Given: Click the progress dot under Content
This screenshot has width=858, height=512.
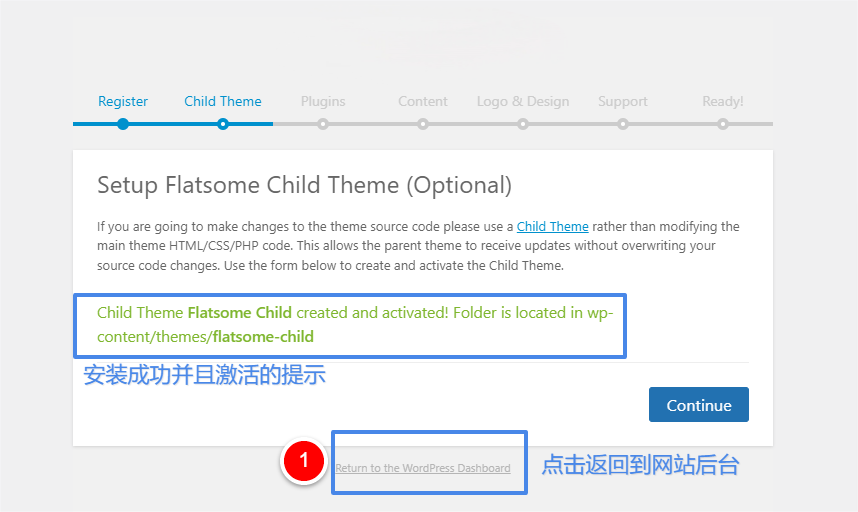Looking at the screenshot, I should [x=423, y=124].
